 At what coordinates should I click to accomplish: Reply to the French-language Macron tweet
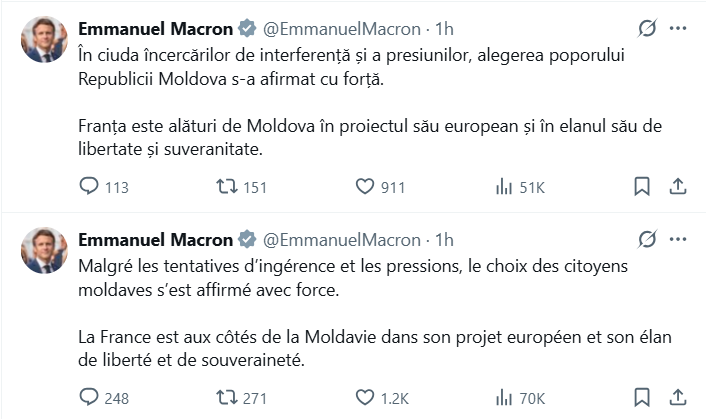point(89,398)
